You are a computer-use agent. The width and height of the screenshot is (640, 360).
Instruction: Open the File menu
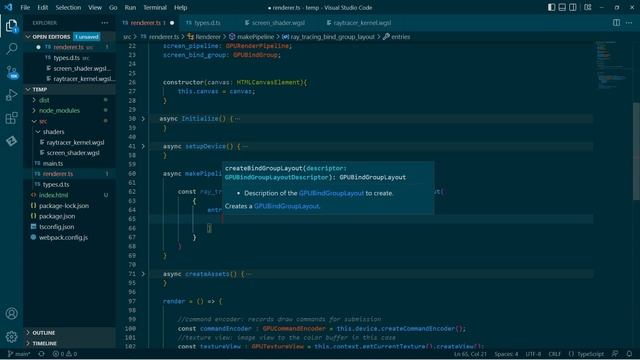pyautogui.click(x=25, y=7)
